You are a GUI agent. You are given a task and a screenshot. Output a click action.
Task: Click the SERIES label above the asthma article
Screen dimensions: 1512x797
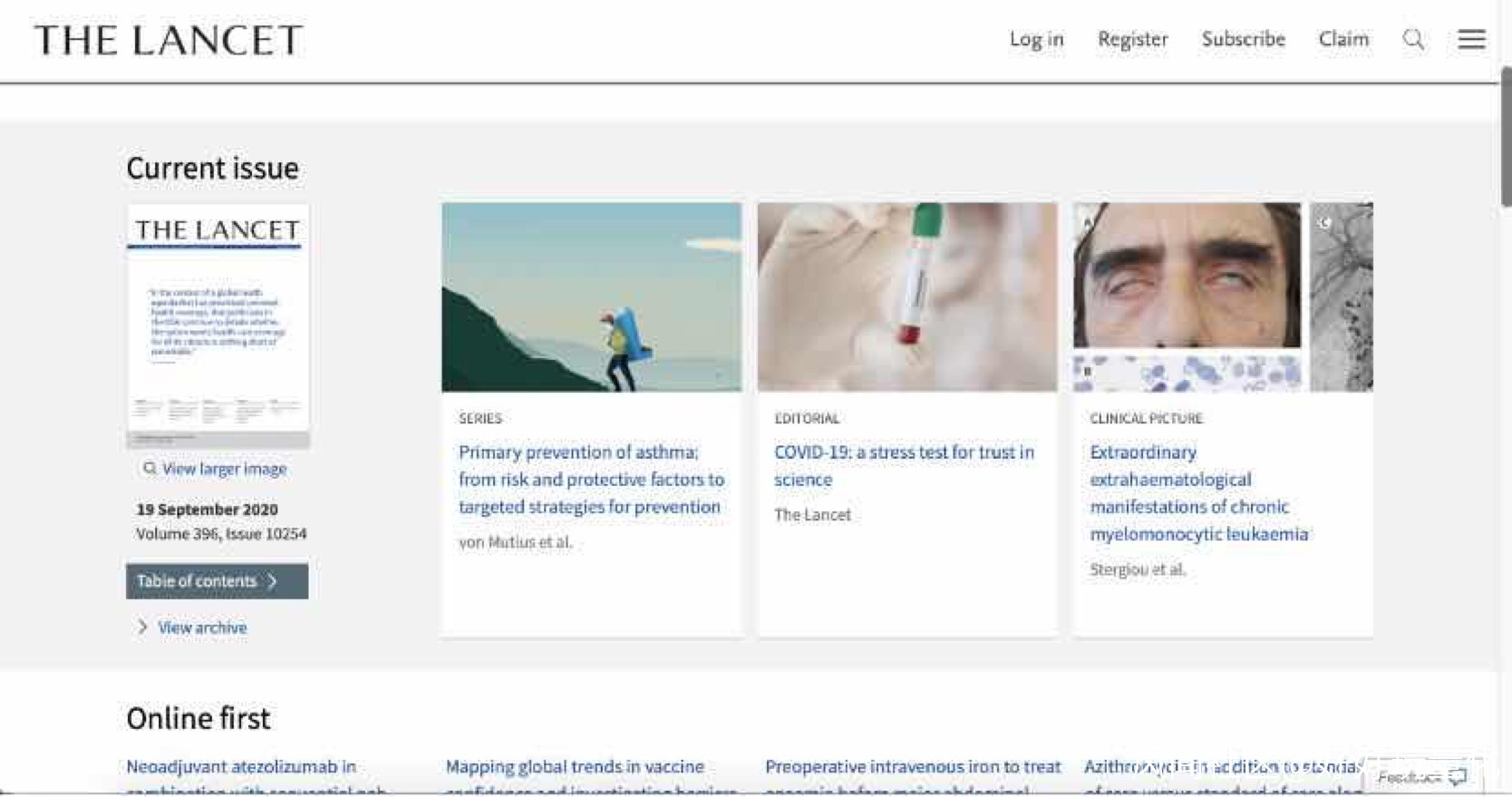pyautogui.click(x=480, y=418)
